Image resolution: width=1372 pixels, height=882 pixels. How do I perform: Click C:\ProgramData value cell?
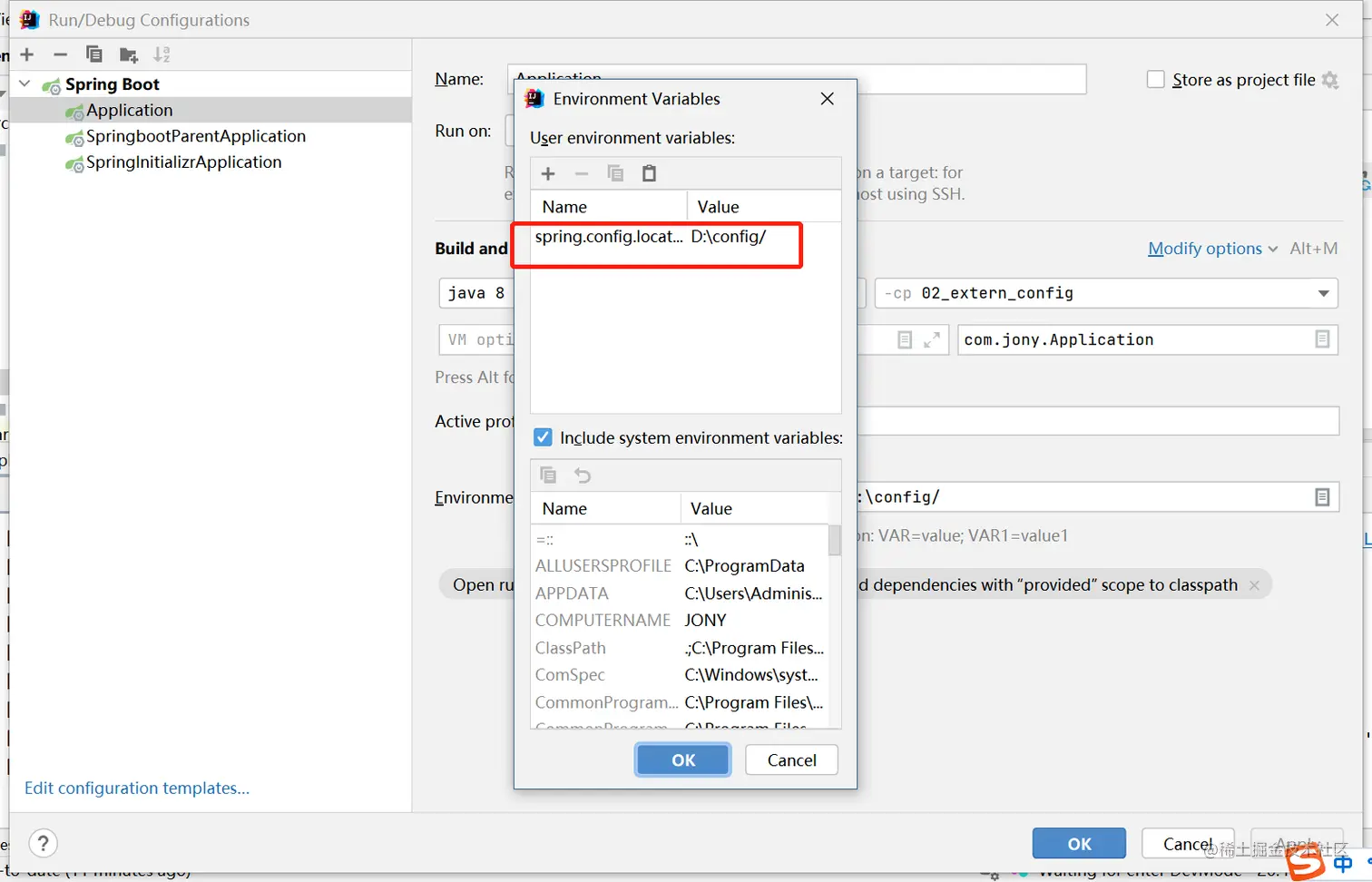click(x=745, y=566)
